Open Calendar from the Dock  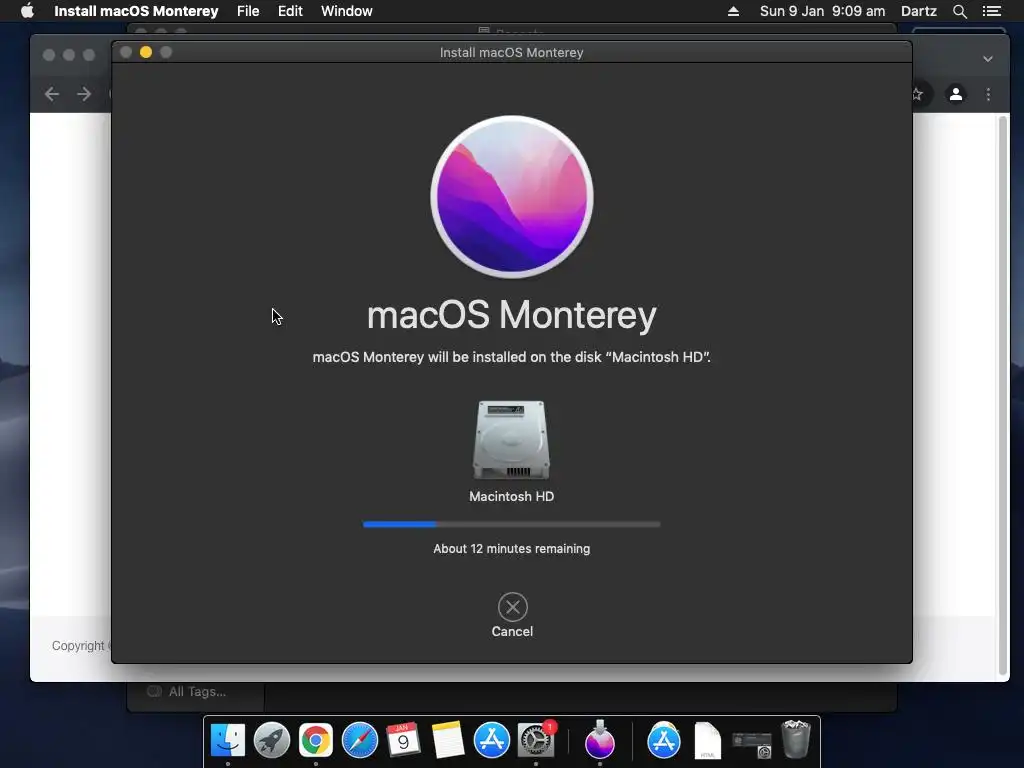(x=403, y=740)
